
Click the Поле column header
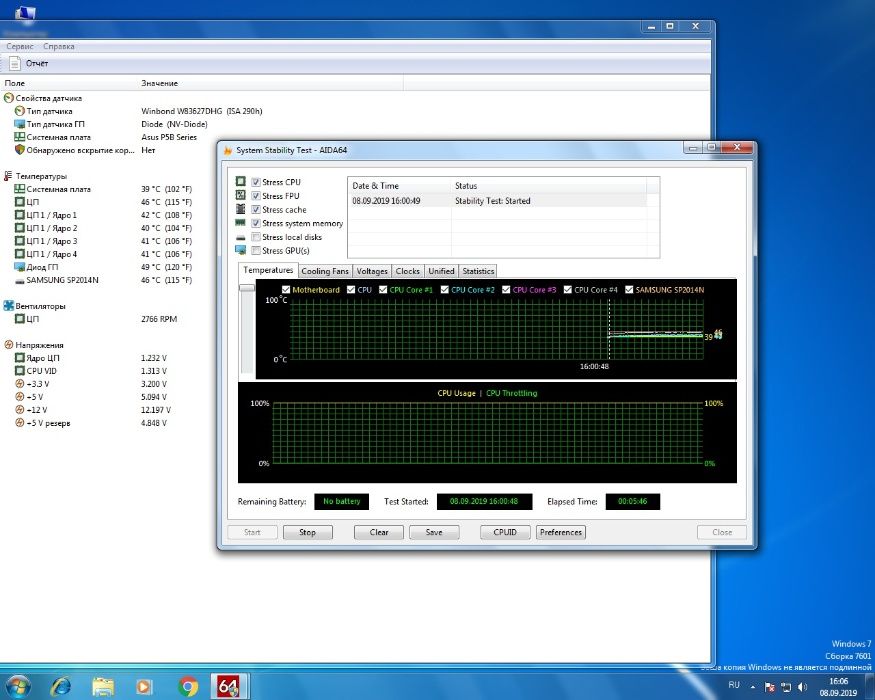pos(69,83)
